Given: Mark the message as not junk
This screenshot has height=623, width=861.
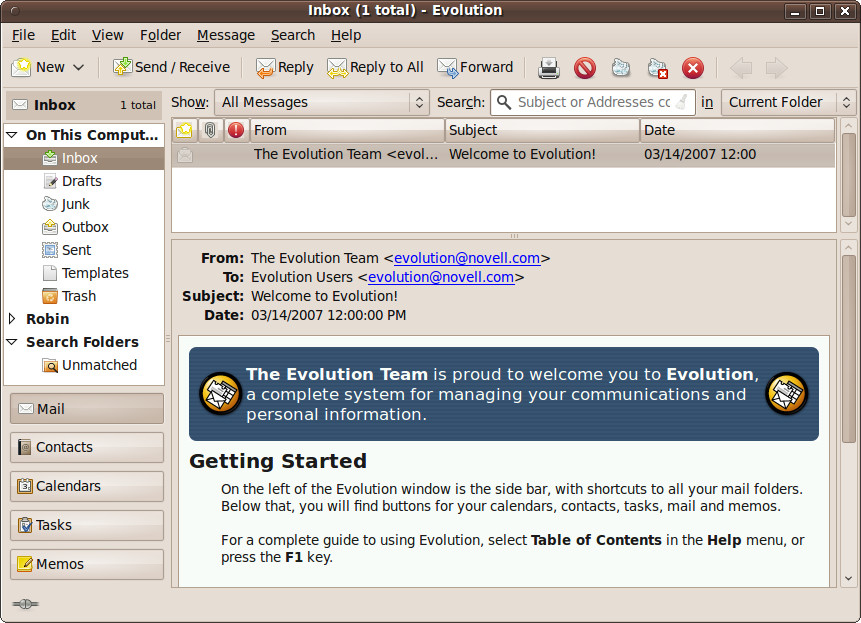Looking at the screenshot, I should point(657,68).
